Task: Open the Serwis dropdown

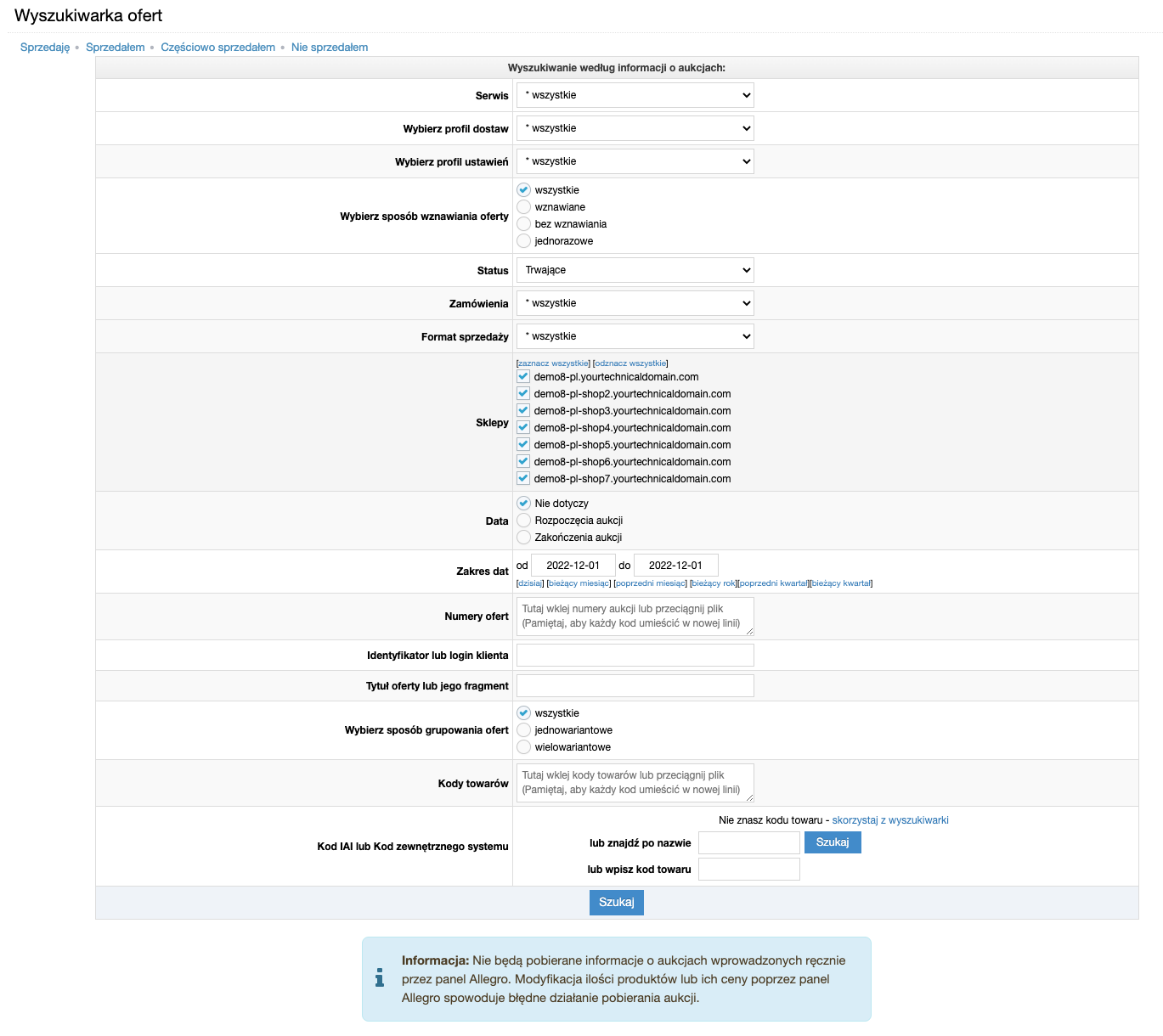Action: (635, 95)
